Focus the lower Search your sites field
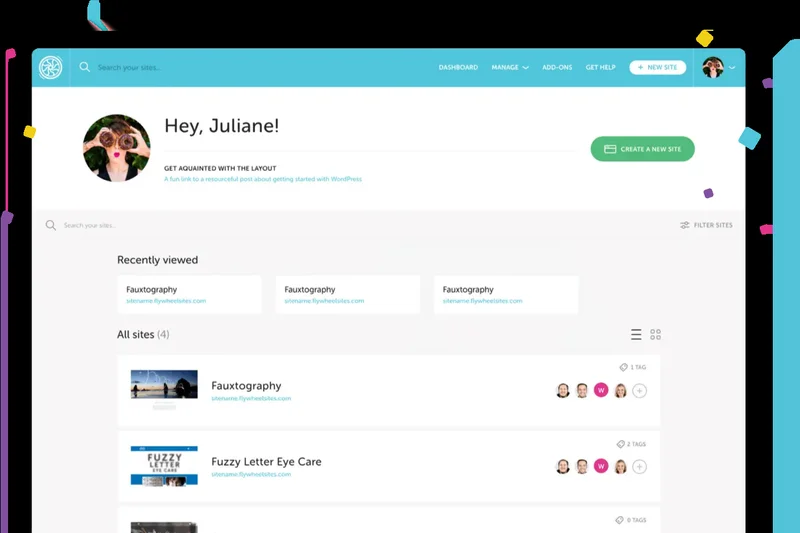Image resolution: width=800 pixels, height=533 pixels. pyautogui.click(x=89, y=225)
